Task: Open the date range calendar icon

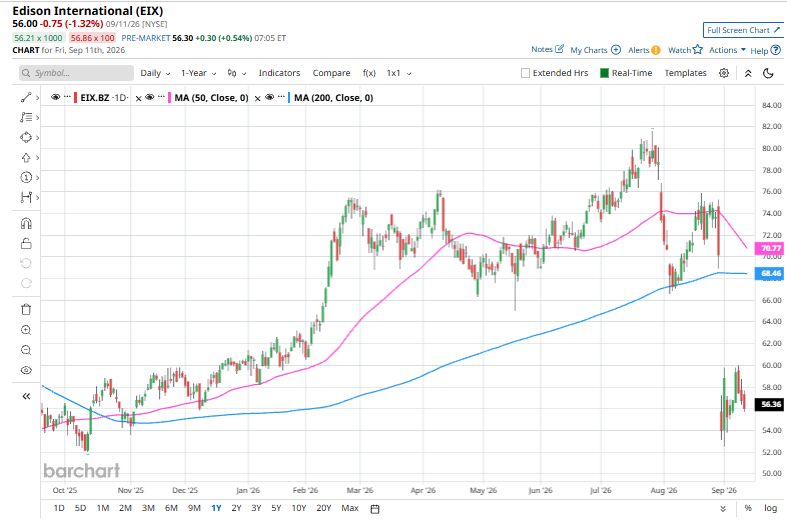Action: (x=374, y=508)
